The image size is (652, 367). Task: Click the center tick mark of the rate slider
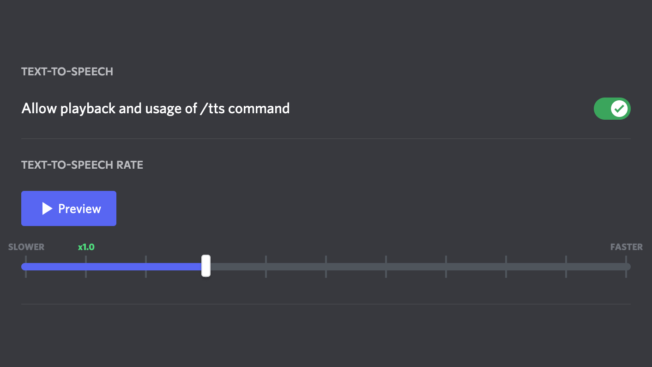(x=326, y=266)
